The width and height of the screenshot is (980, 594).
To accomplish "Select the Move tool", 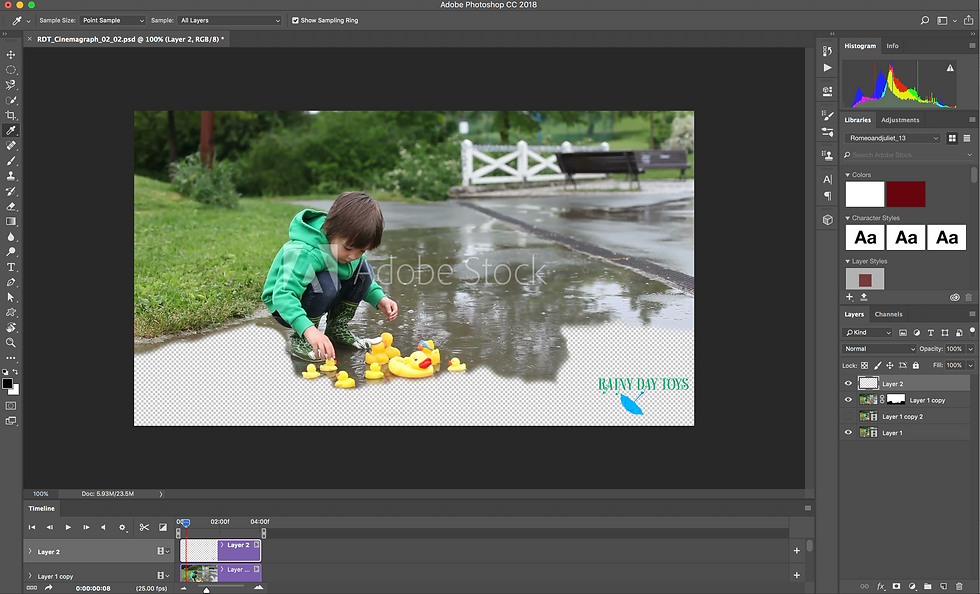I will coord(11,54).
